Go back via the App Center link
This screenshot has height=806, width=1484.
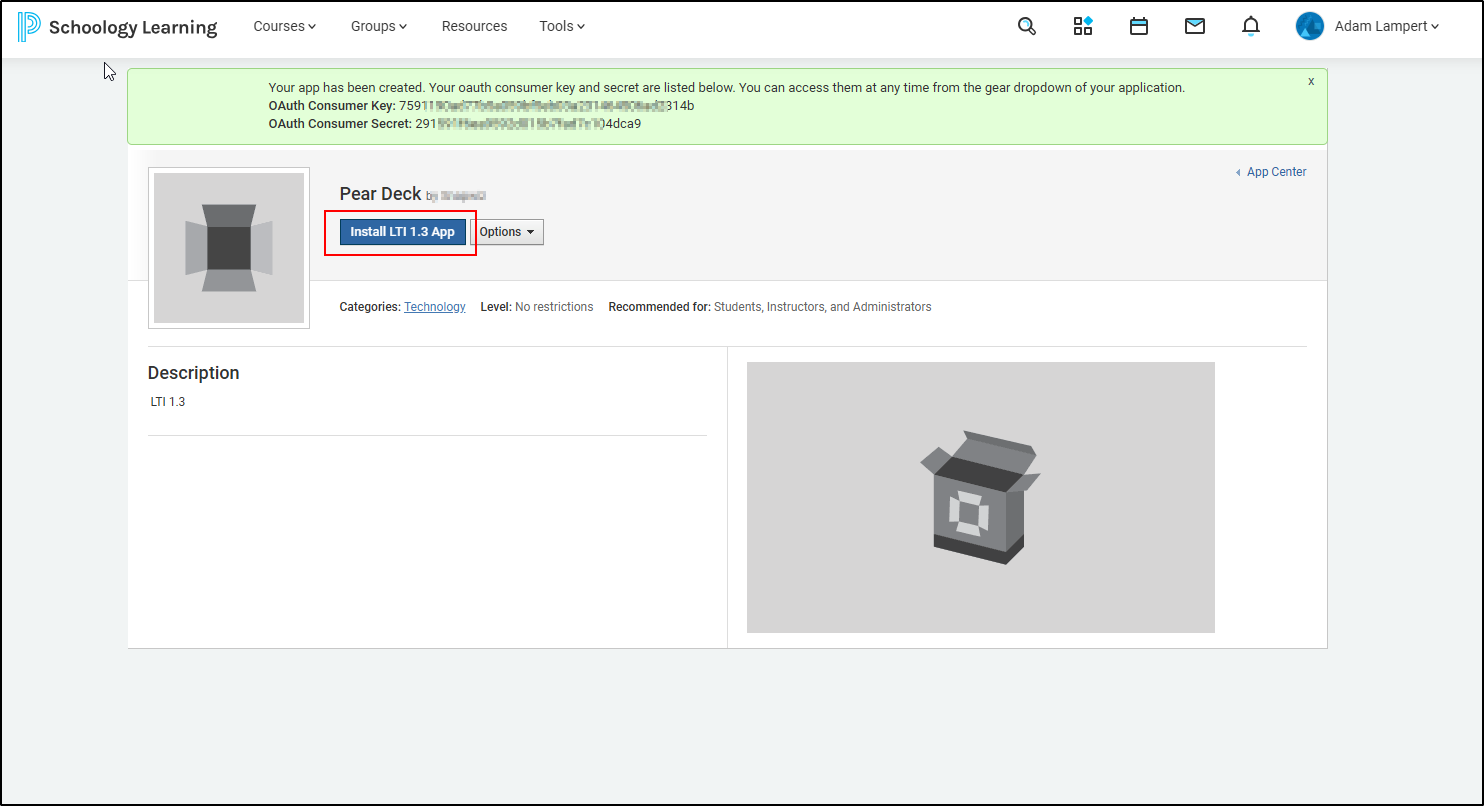click(x=1271, y=172)
